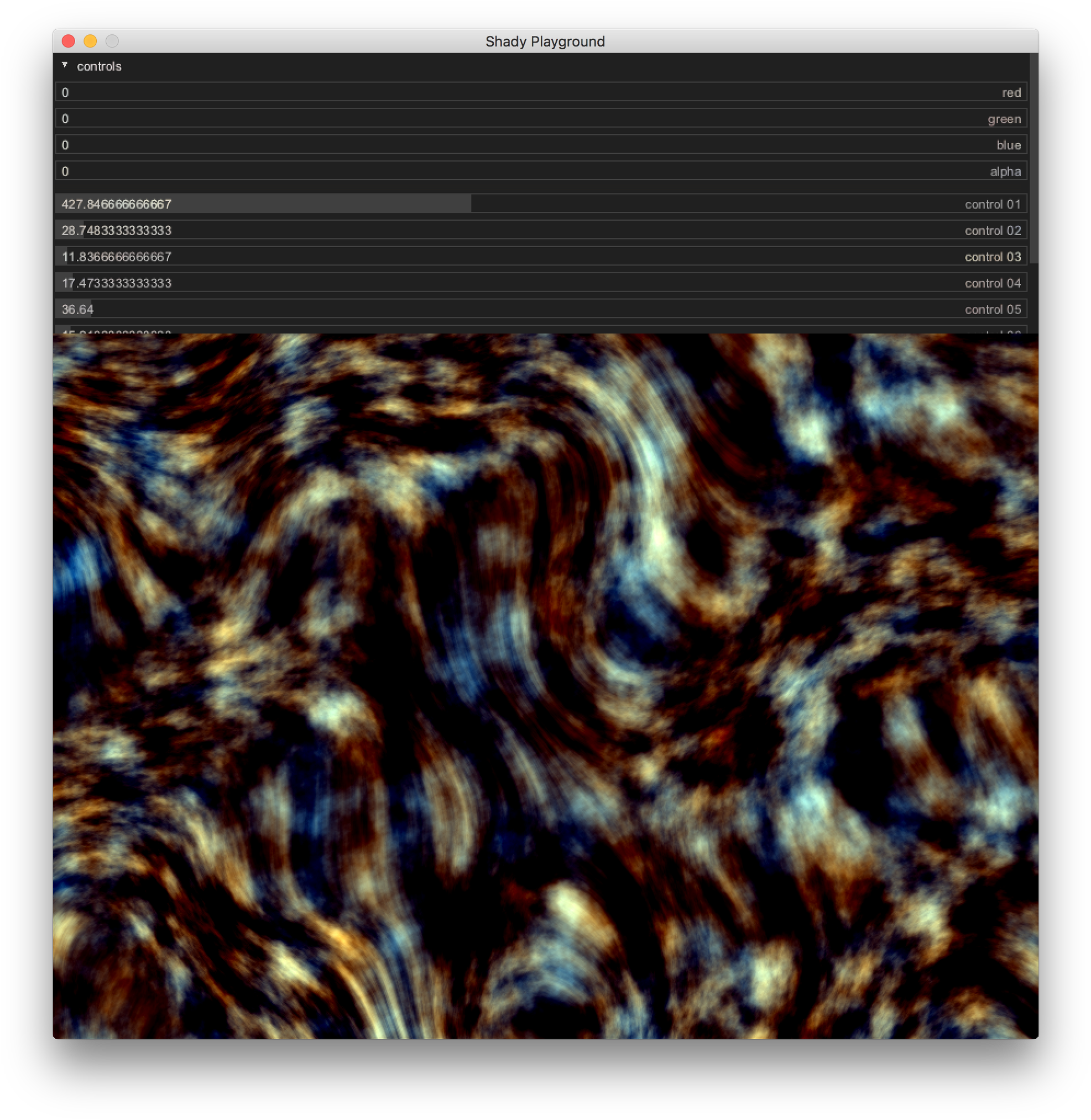This screenshot has height=1120, width=1091.
Task: Click the controls panel vertical scrollbar
Action: (1033, 158)
